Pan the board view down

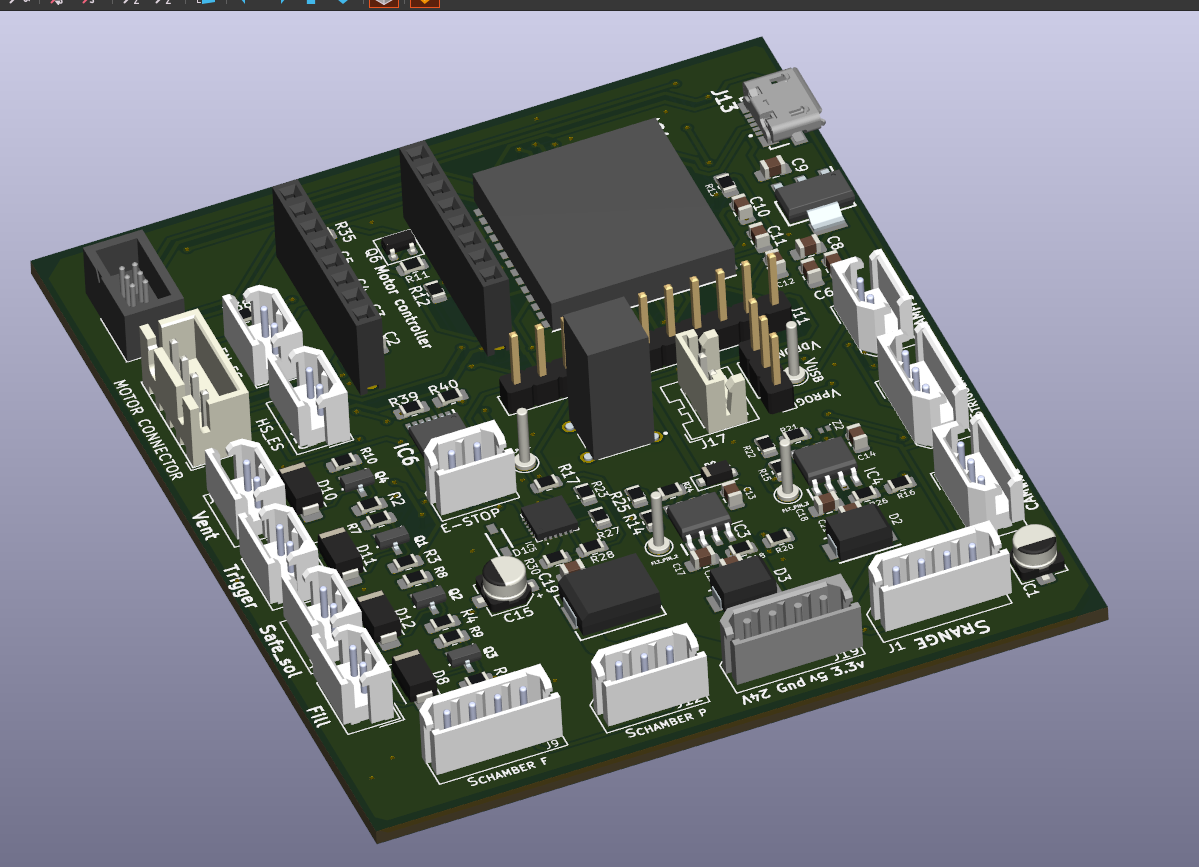(x=343, y=2)
